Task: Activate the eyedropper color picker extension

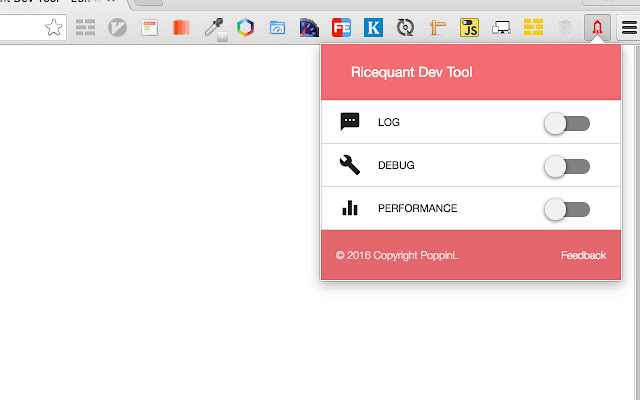Action: pos(215,29)
